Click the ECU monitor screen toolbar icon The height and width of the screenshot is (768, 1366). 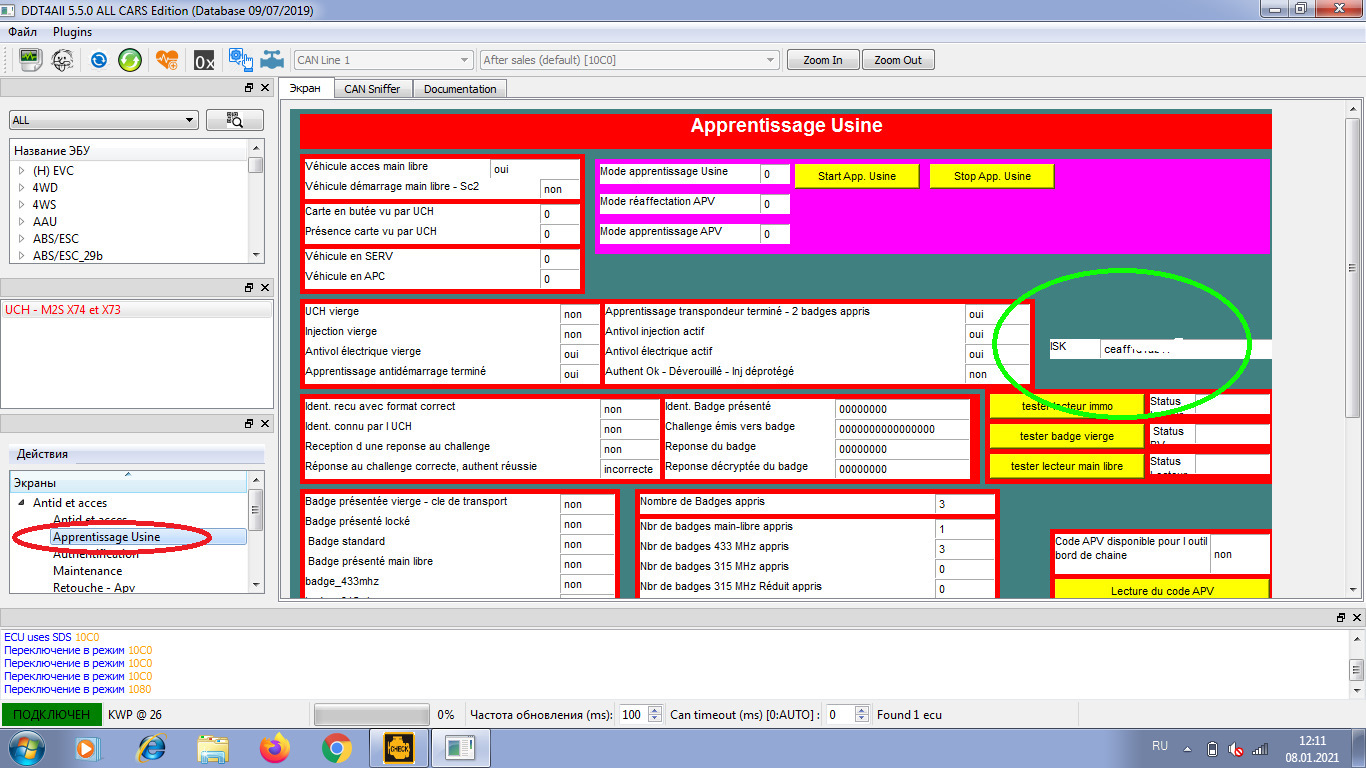pos(30,60)
